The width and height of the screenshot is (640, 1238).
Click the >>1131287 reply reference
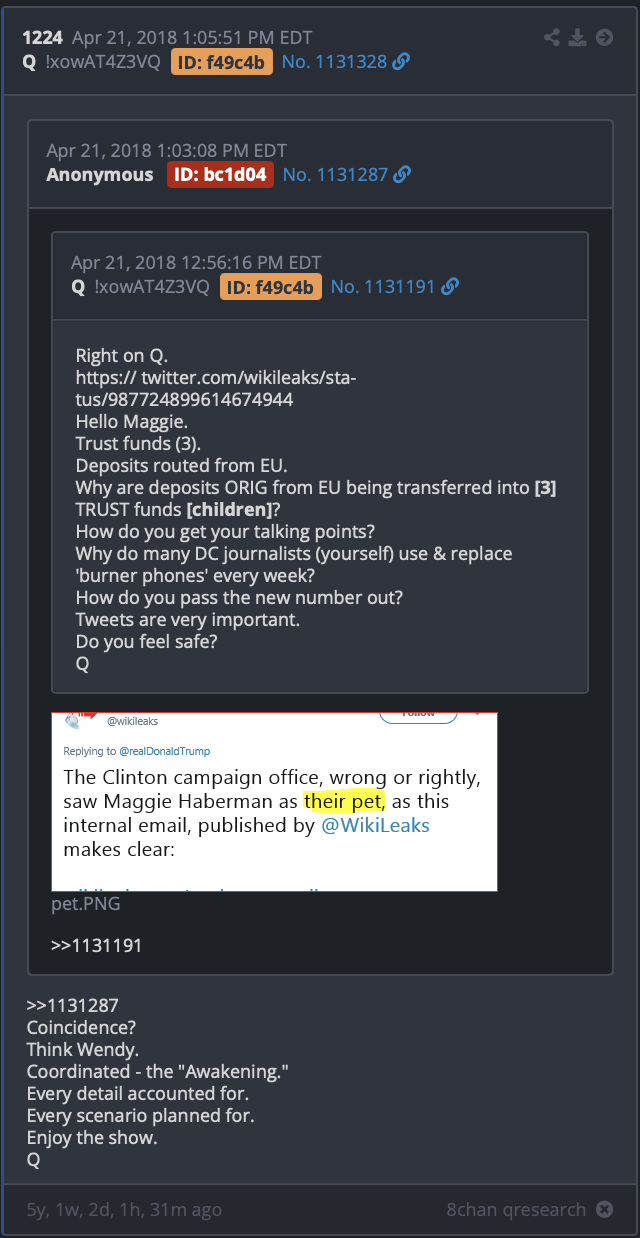coord(72,1005)
